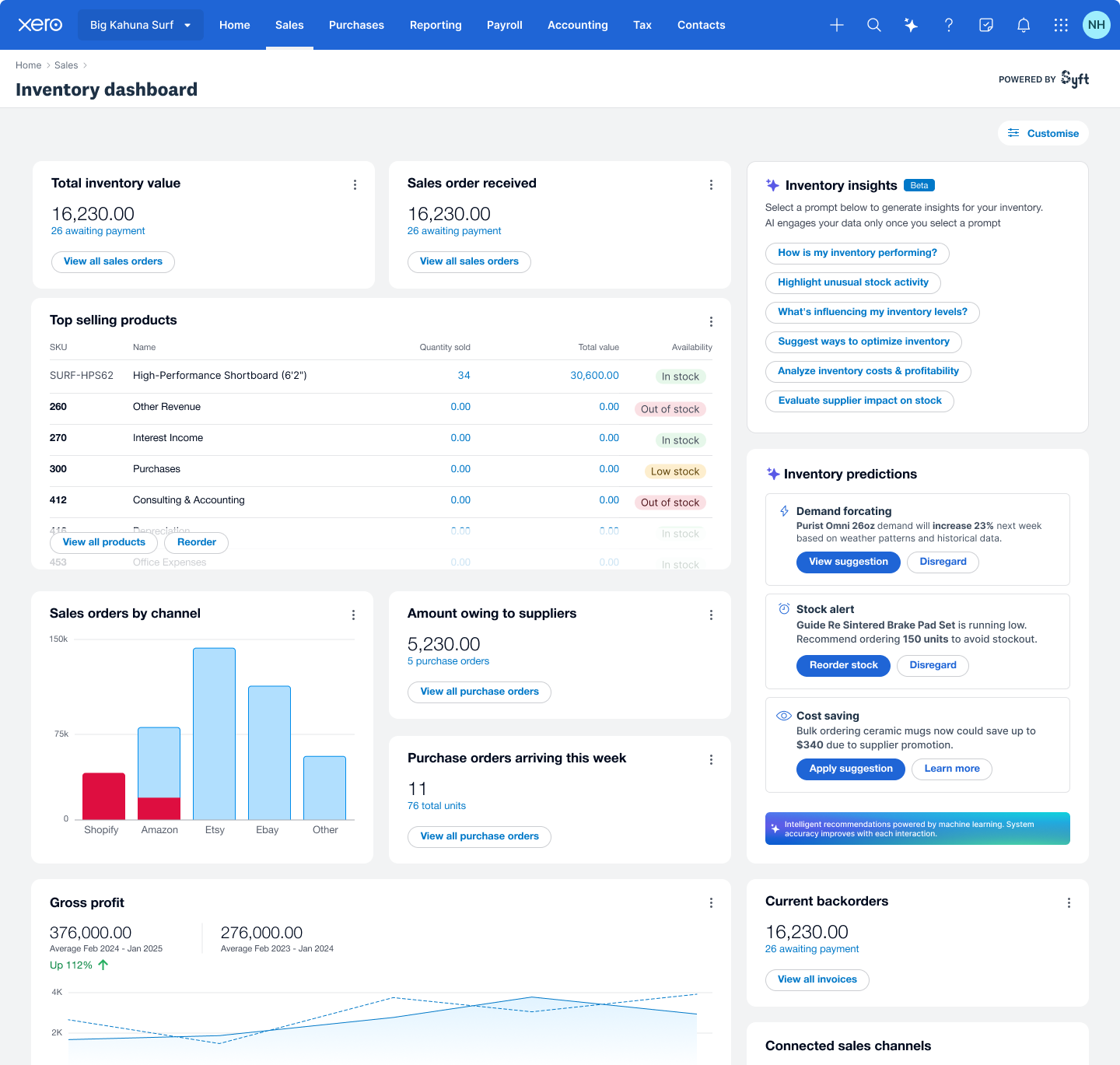Open 5 purchase orders link
The height and width of the screenshot is (1065, 1120).
pyautogui.click(x=448, y=661)
